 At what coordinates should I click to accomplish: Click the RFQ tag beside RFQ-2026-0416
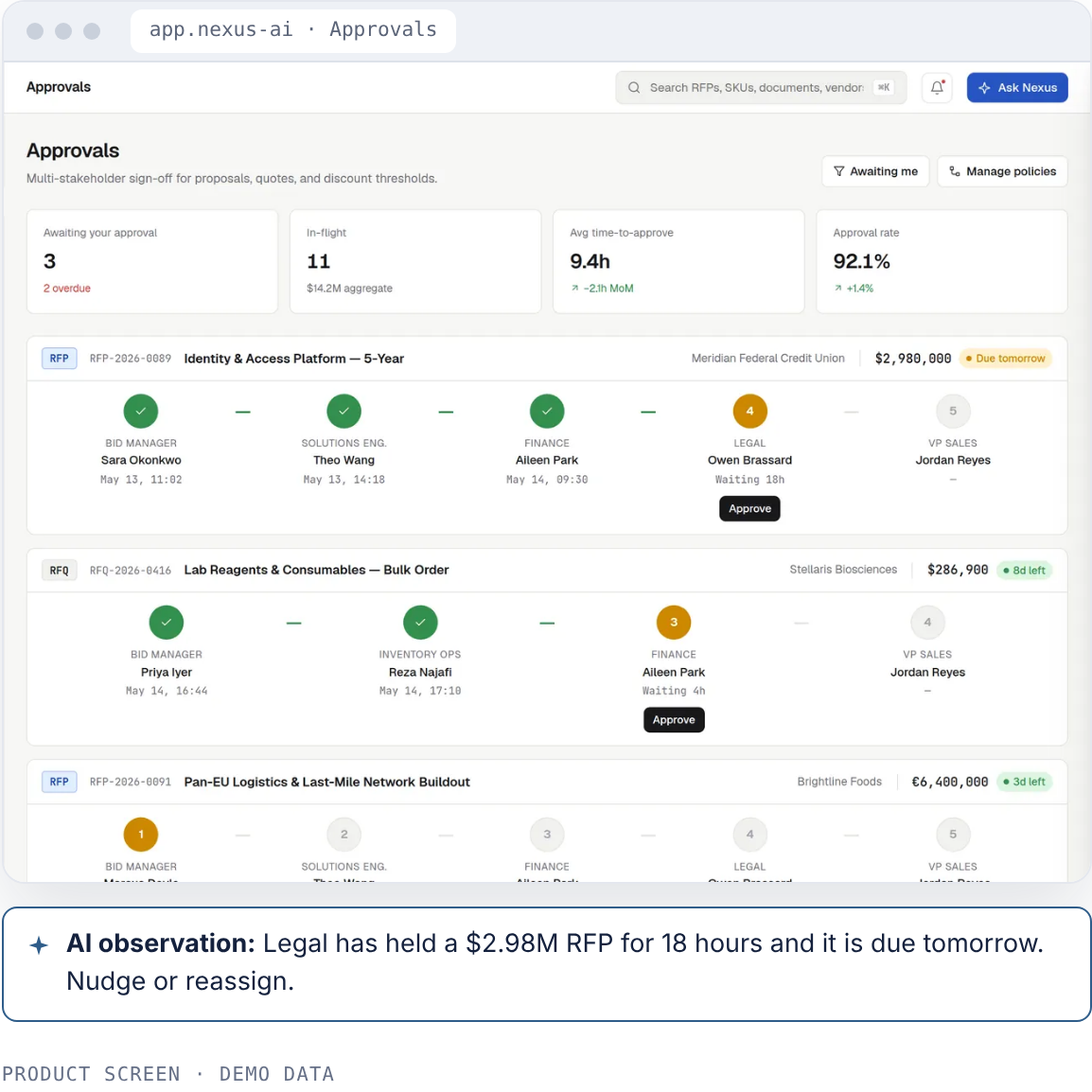pos(60,571)
